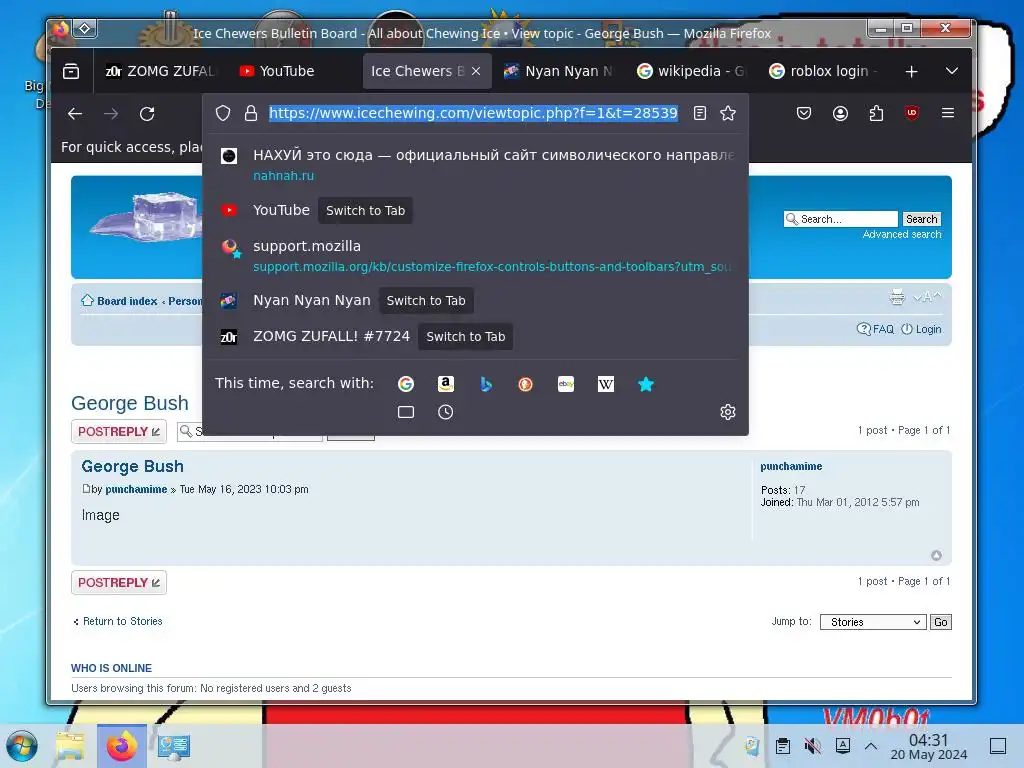The height and width of the screenshot is (768, 1024).
Task: Open George Bush post title link
Action: 133,466
